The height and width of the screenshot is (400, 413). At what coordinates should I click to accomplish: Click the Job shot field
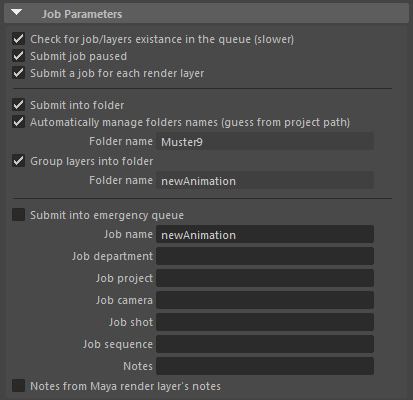pos(265,322)
